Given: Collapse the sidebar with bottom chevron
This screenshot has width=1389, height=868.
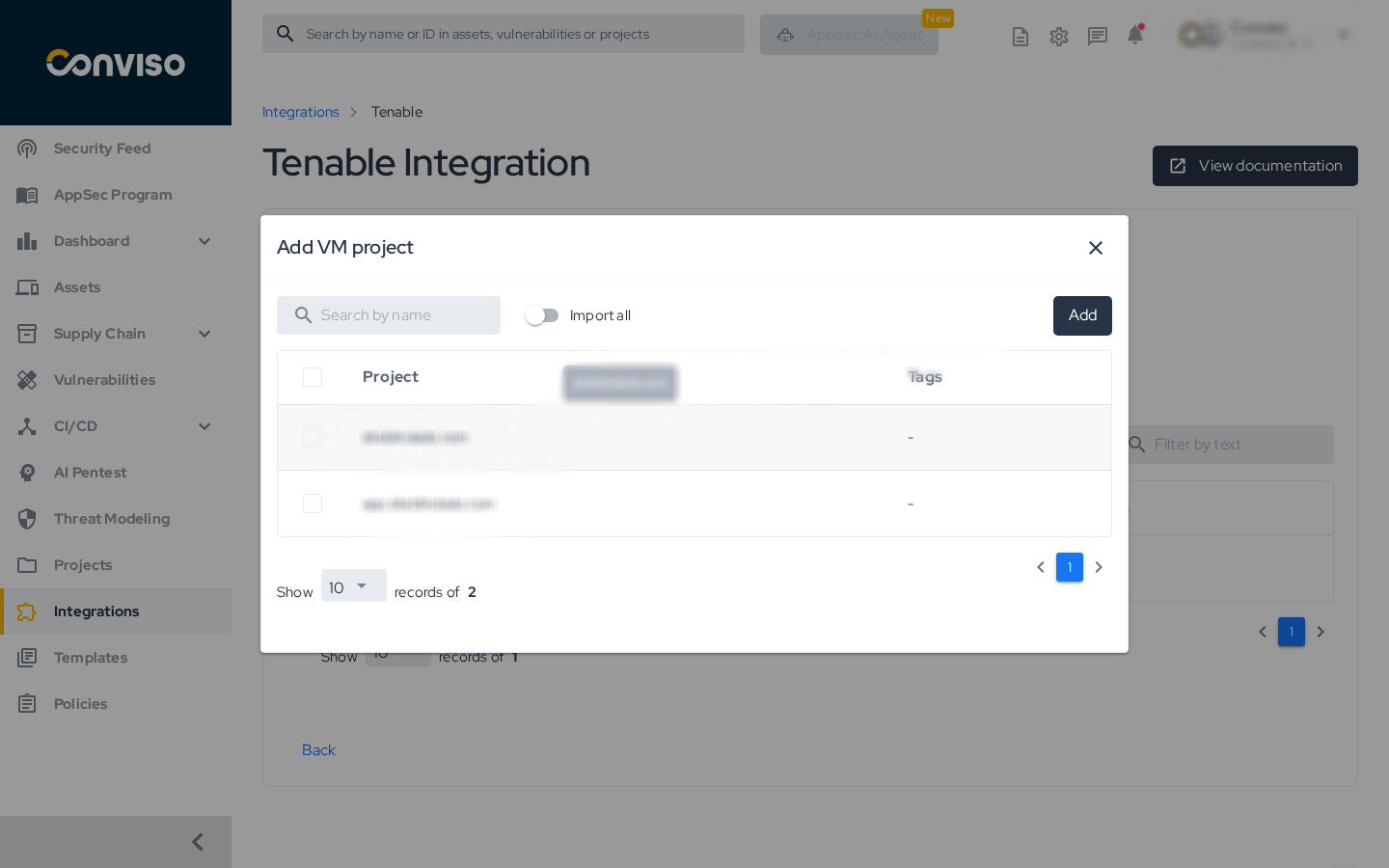Looking at the screenshot, I should pos(198,842).
